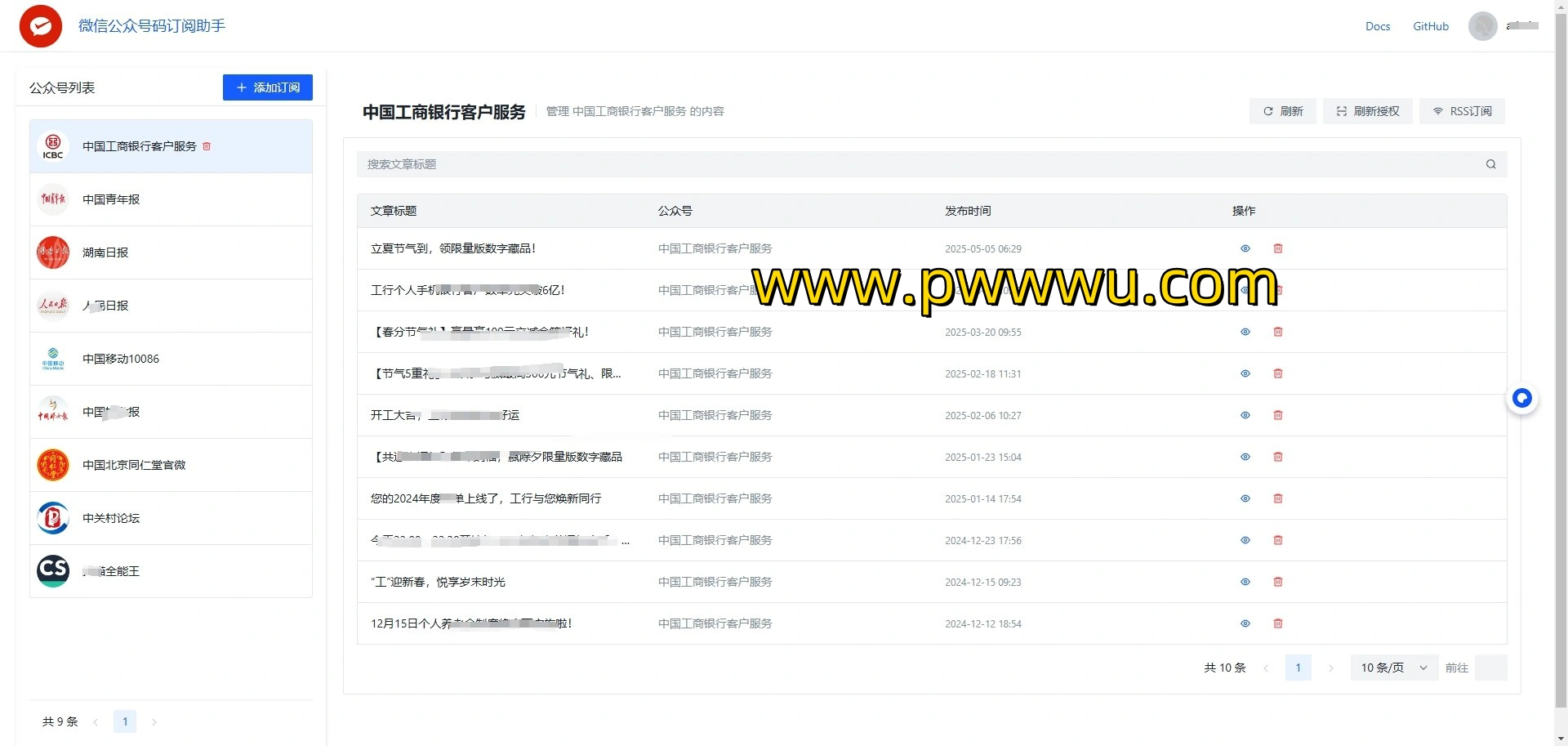This screenshot has width=1568, height=746.
Task: Open the GitHub link
Action: pos(1431,26)
